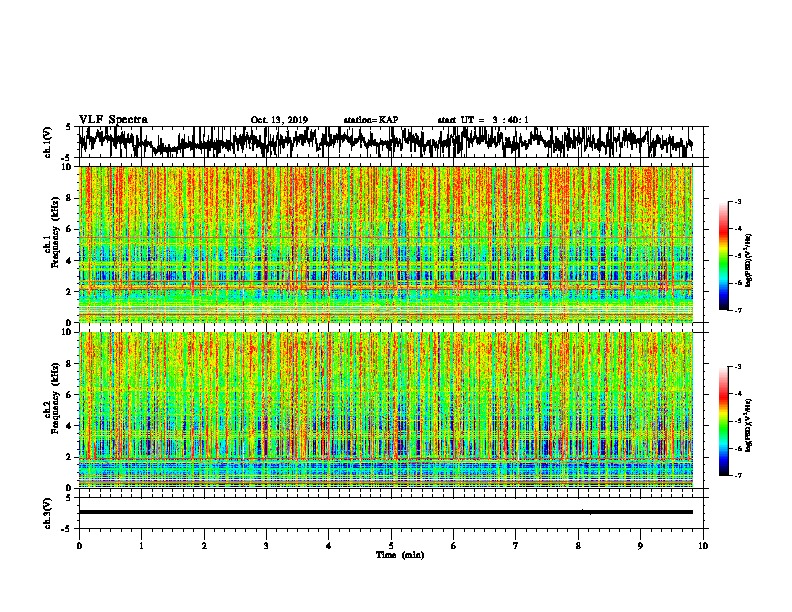Screen dimensions: 792x612
Task: Click inside the ch.2 spectrogram panel
Action: pos(386,410)
